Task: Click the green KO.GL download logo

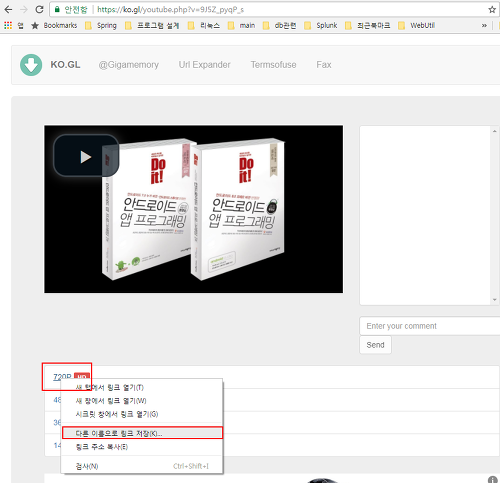Action: [x=31, y=65]
